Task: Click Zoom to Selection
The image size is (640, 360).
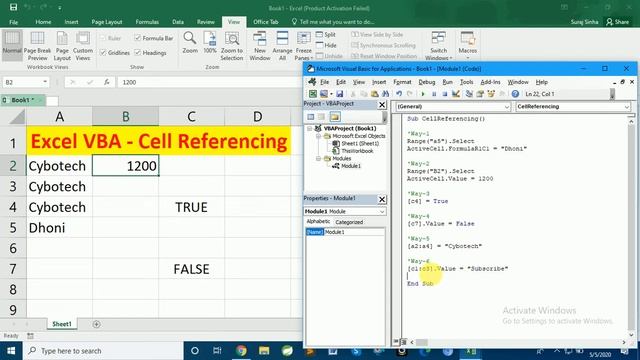Action: [232, 46]
